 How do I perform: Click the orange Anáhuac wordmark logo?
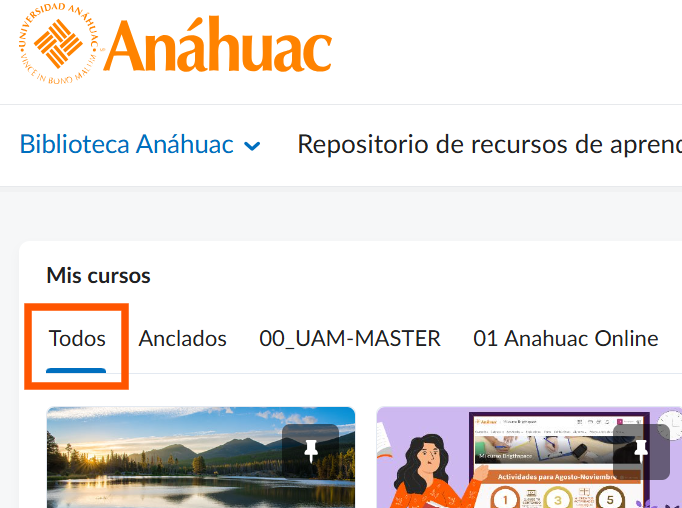click(x=217, y=44)
